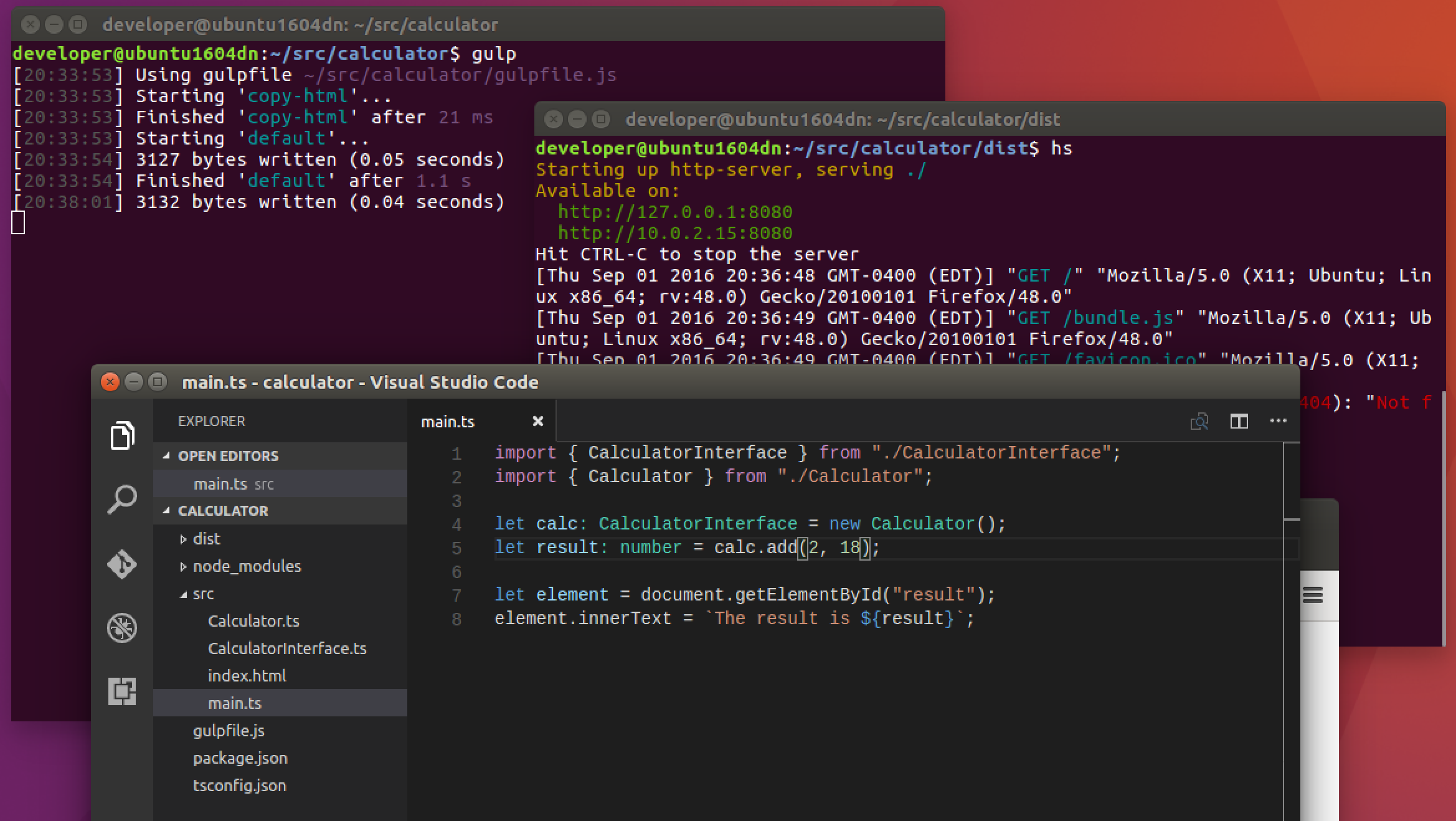
Task: Open the Source Control git icon
Action: [122, 564]
